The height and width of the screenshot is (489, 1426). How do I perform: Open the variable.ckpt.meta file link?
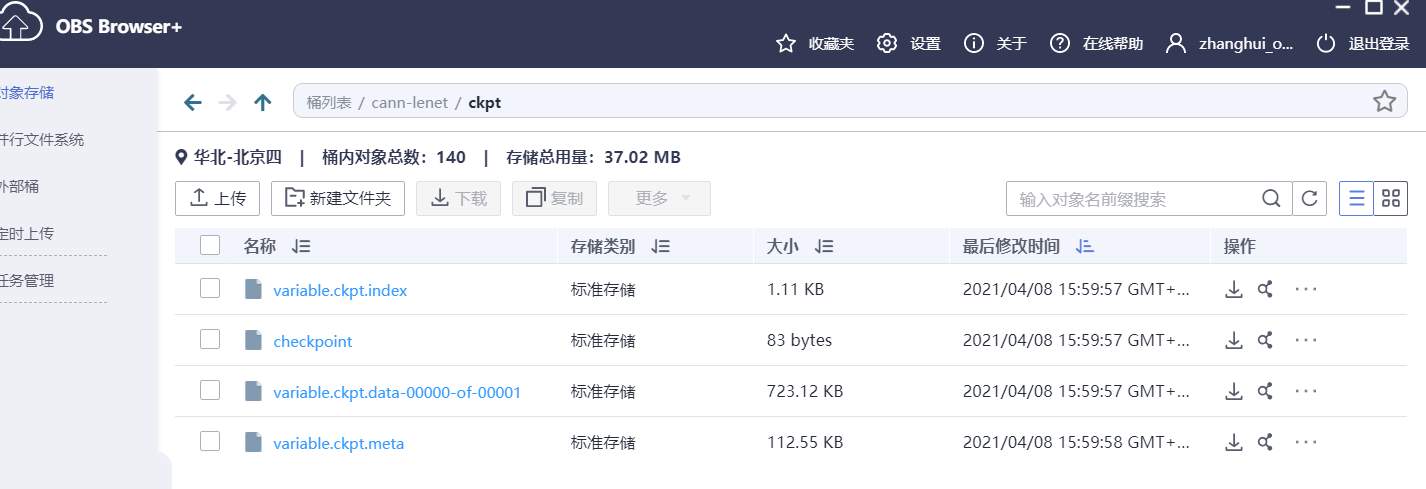click(338, 443)
